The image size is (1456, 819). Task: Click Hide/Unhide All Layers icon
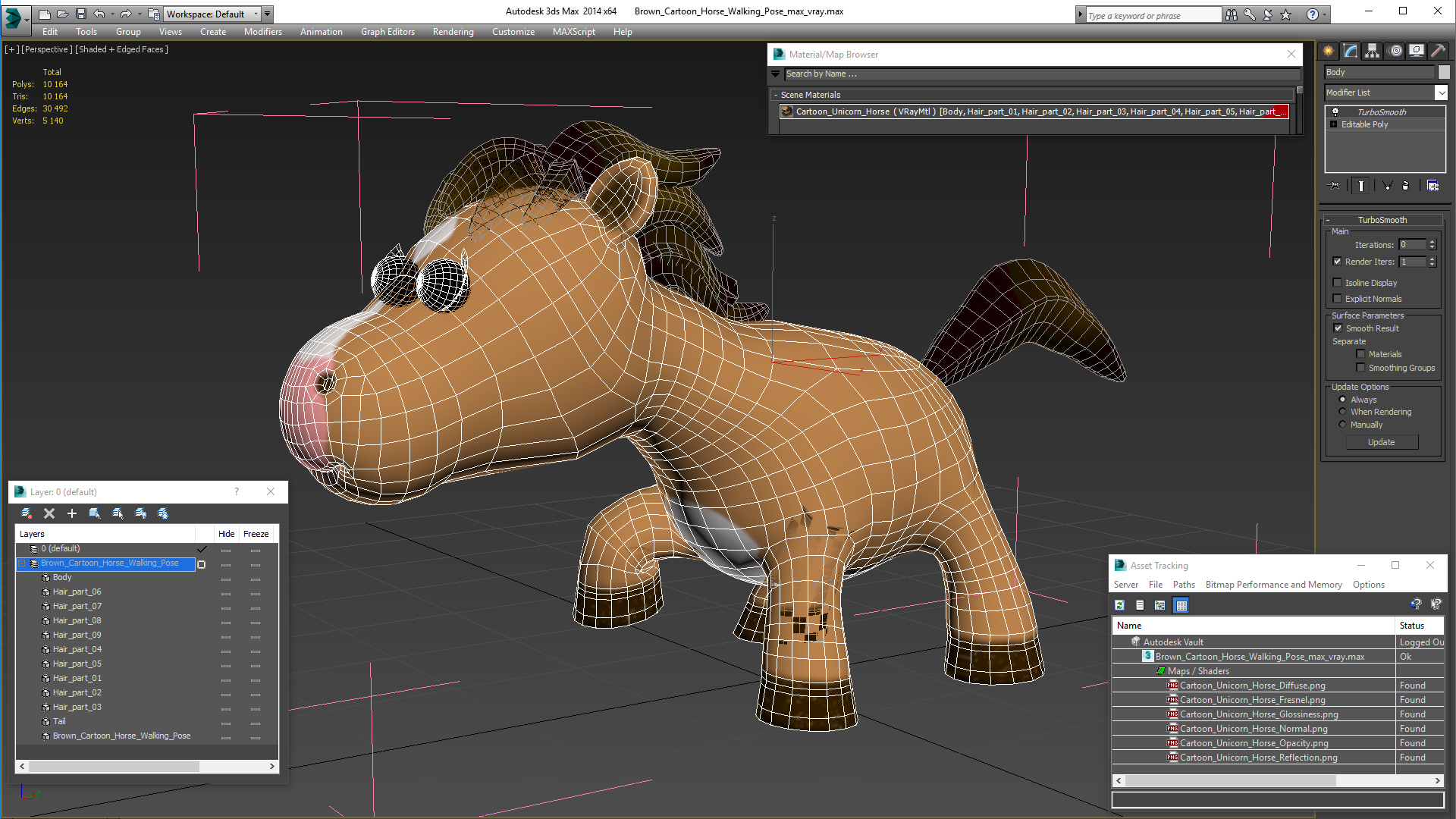pos(140,513)
